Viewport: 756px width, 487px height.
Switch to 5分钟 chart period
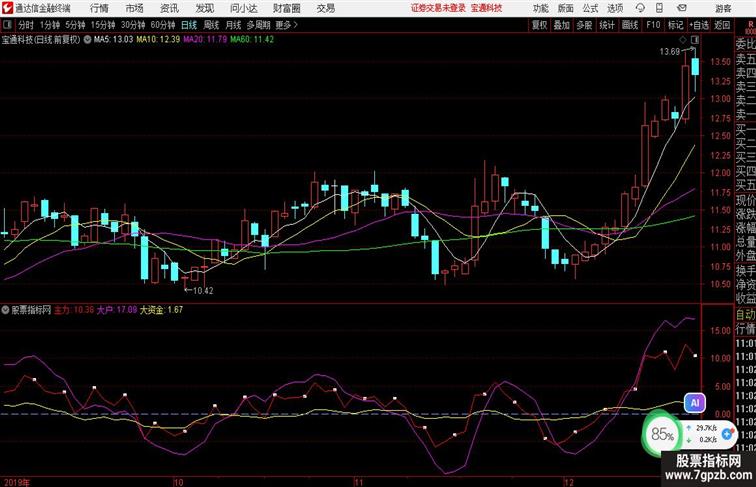click(75, 25)
